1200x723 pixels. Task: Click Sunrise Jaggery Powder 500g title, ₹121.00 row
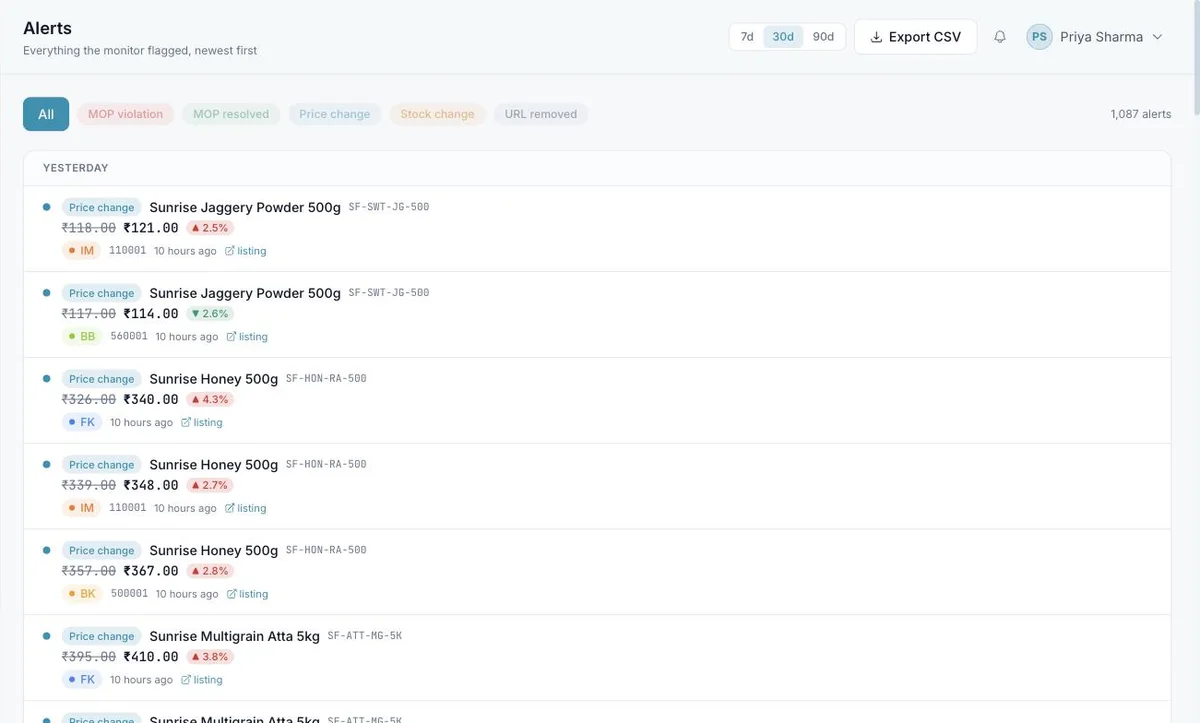tap(245, 208)
